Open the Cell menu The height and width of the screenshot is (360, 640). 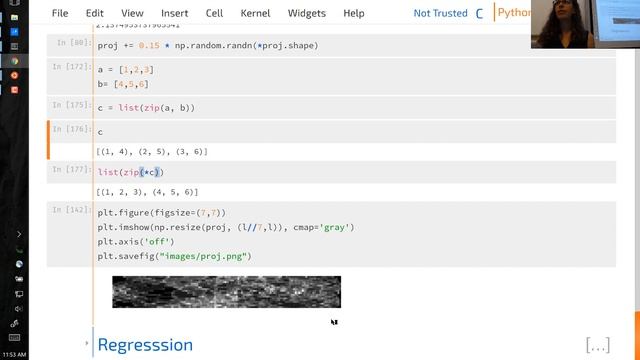click(214, 13)
